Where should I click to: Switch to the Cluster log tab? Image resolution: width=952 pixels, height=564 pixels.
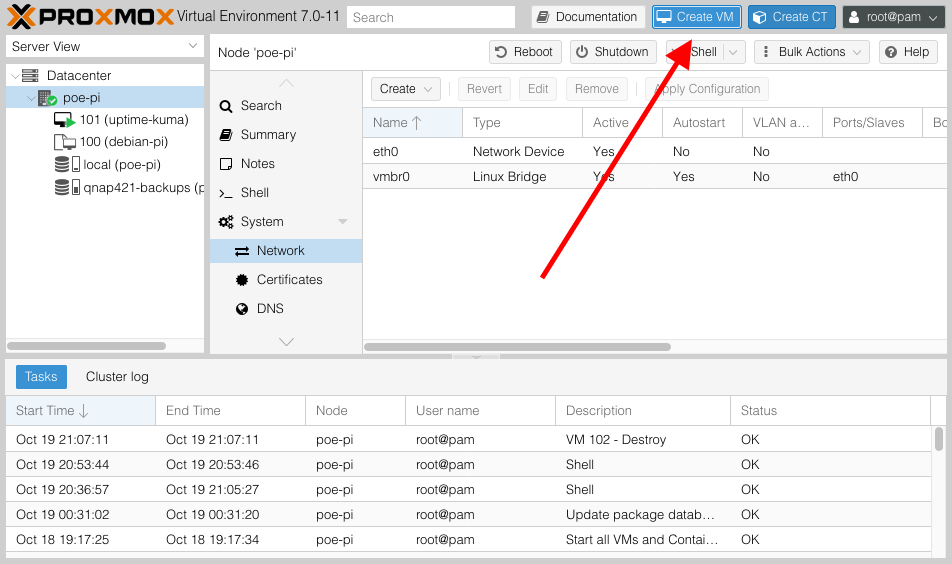tap(117, 377)
